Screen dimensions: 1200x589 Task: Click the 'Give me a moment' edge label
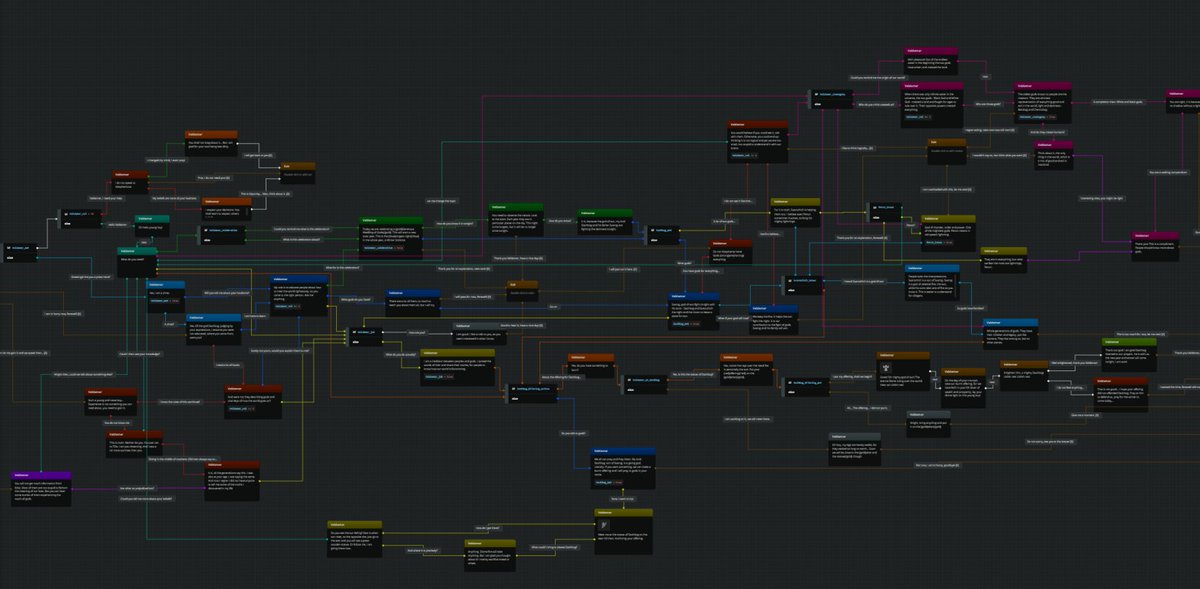click(x=1084, y=414)
